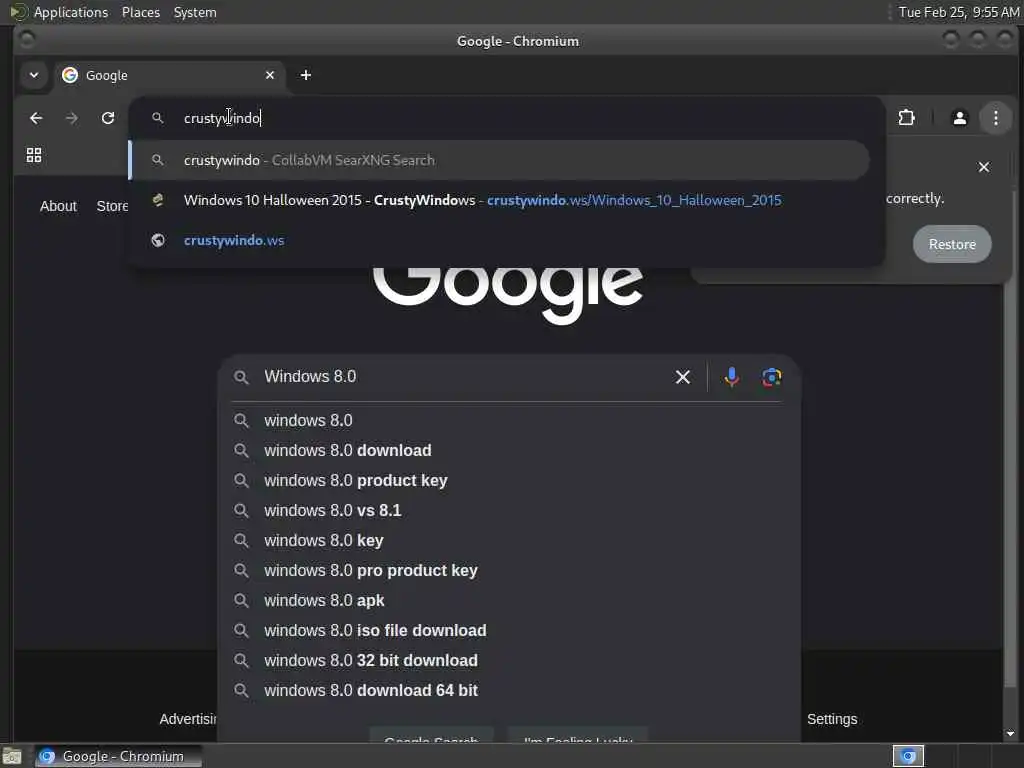This screenshot has width=1024, height=768.
Task: Open the profile avatar menu
Action: pos(959,118)
